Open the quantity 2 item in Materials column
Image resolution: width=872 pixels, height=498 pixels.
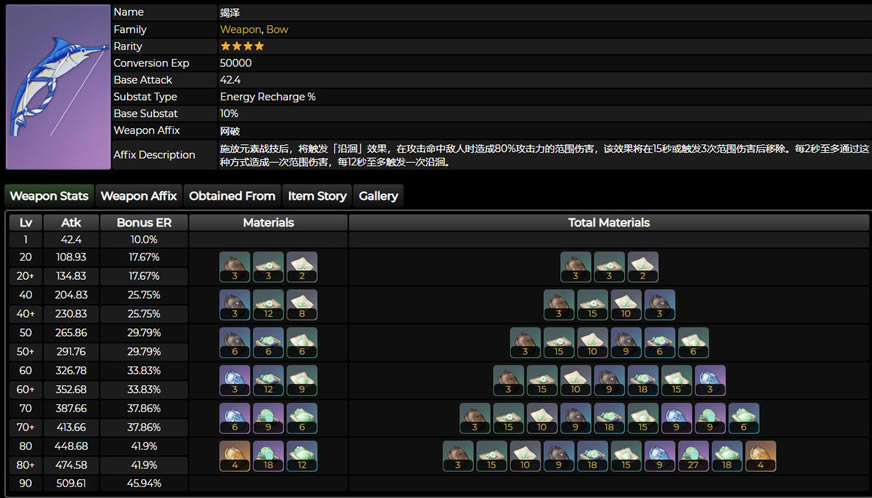[302, 267]
